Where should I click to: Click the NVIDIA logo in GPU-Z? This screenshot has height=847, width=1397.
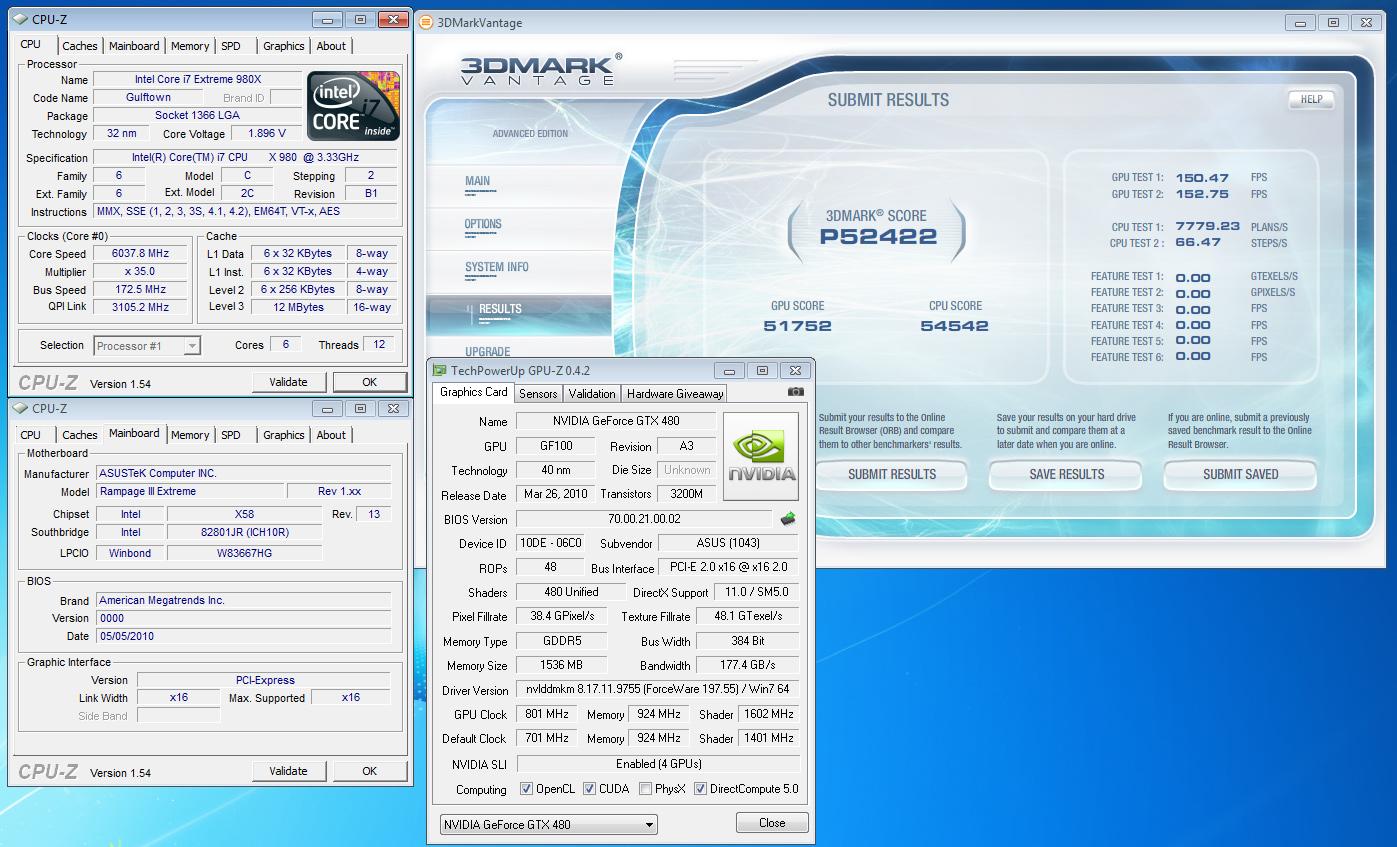tap(761, 456)
